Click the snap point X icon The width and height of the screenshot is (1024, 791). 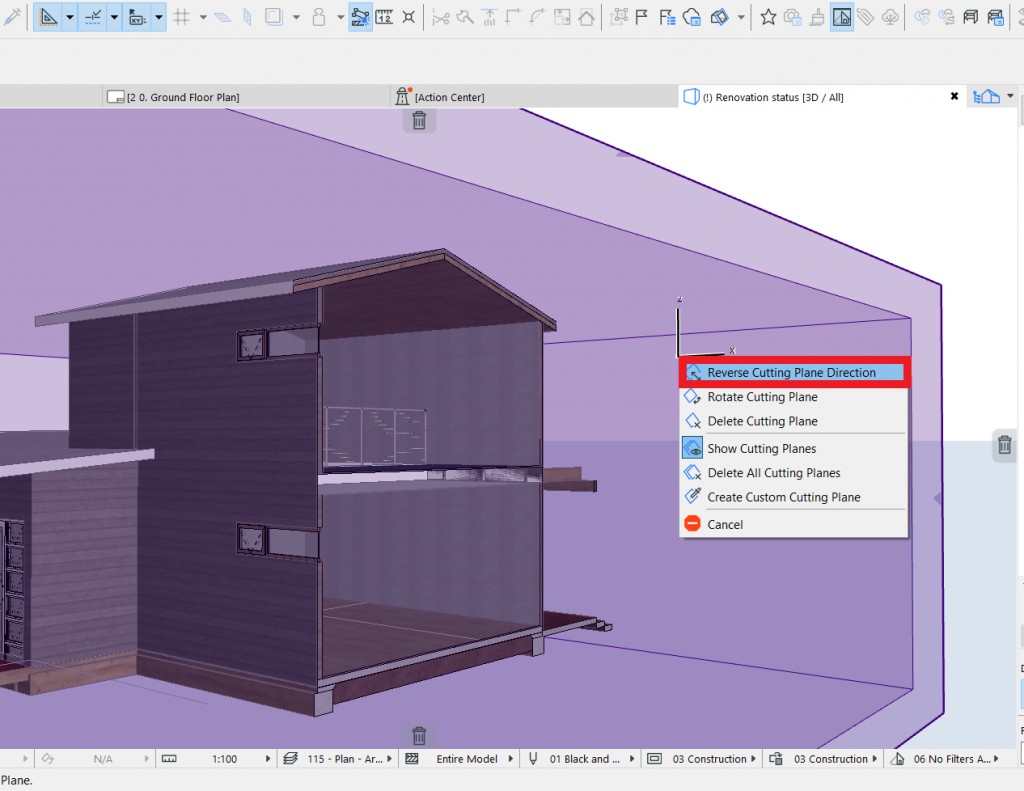(409, 17)
